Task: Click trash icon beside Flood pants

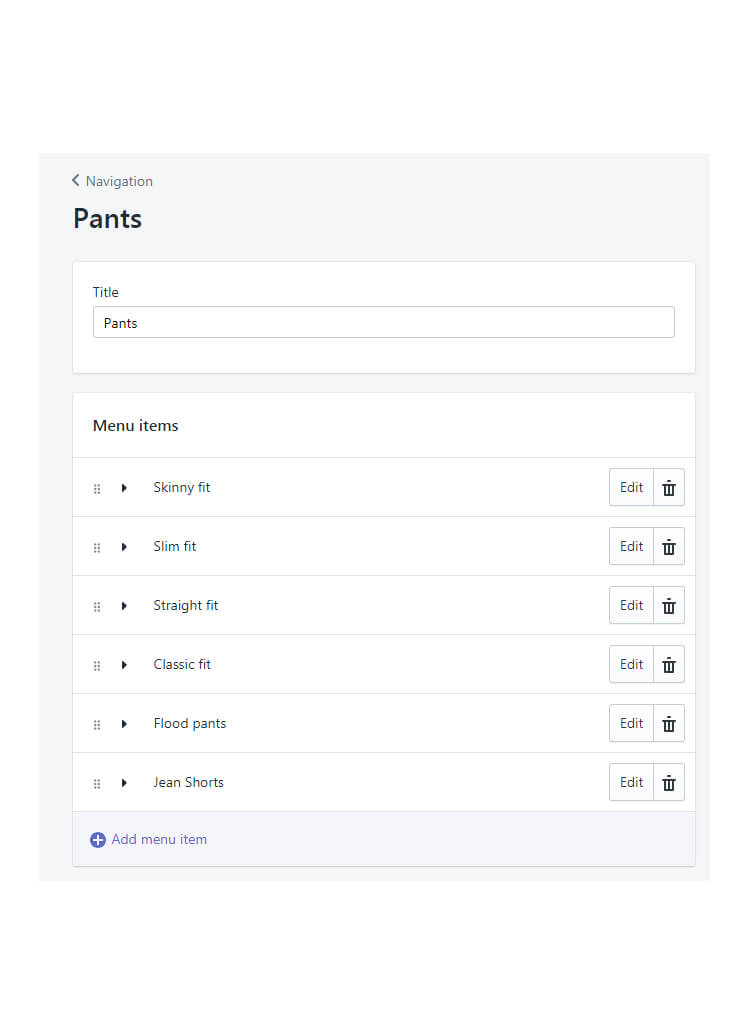Action: tap(669, 723)
